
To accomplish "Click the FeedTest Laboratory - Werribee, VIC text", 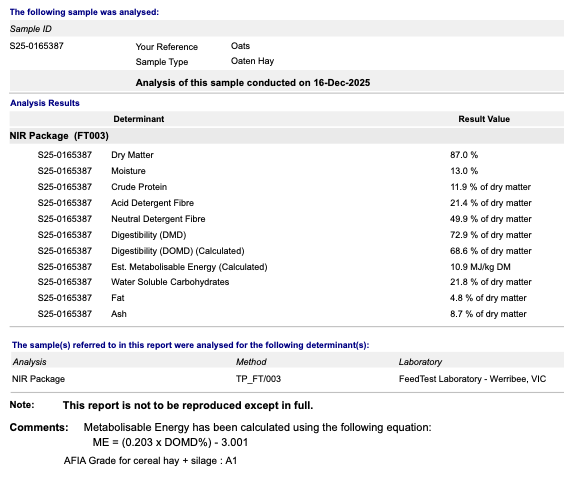I will tap(472, 379).
